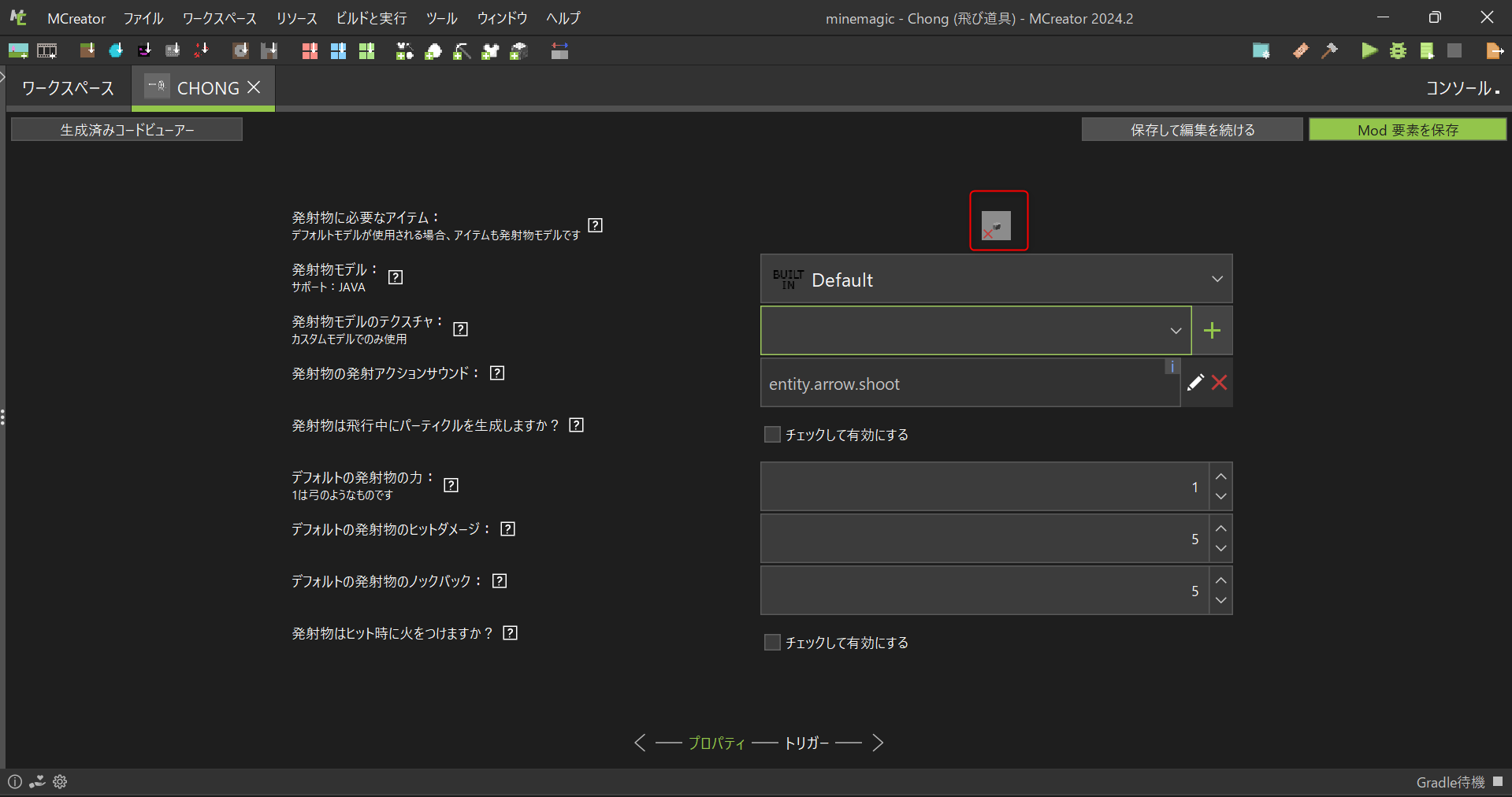Switch to the ワークスペース tab
Viewport: 1512px width, 797px height.
pyautogui.click(x=69, y=88)
